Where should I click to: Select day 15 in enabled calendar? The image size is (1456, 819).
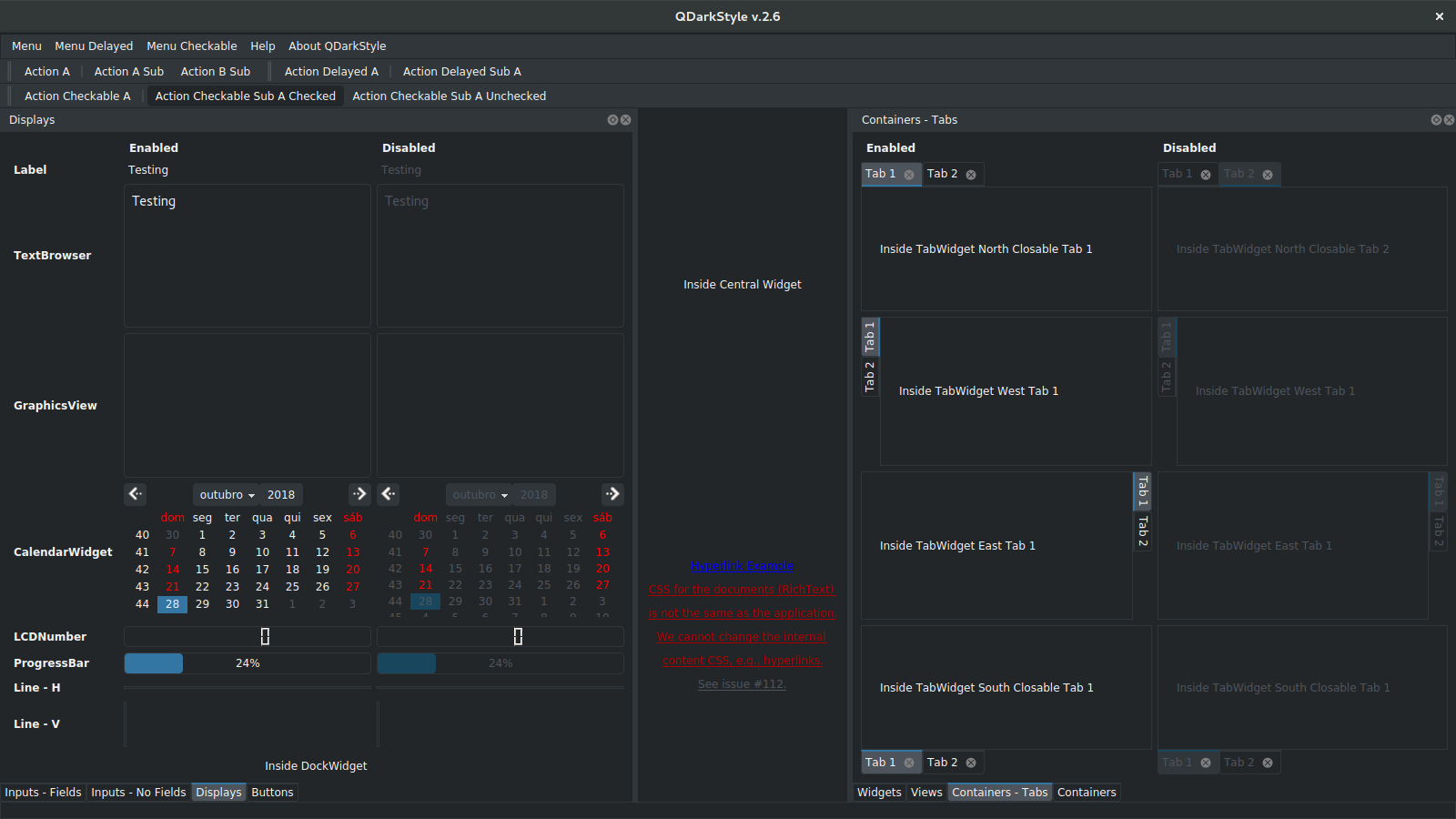click(x=202, y=570)
